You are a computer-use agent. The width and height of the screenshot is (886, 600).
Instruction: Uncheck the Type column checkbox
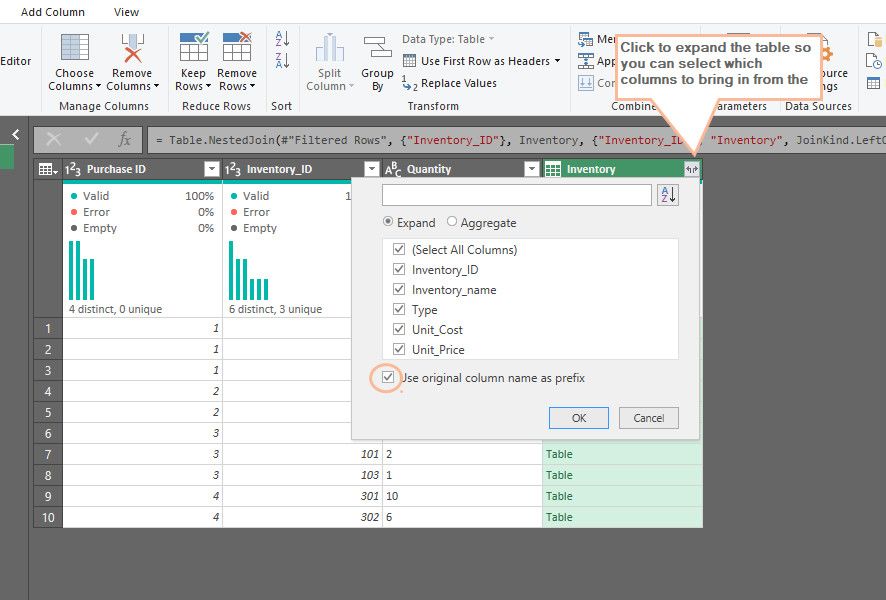tap(399, 309)
